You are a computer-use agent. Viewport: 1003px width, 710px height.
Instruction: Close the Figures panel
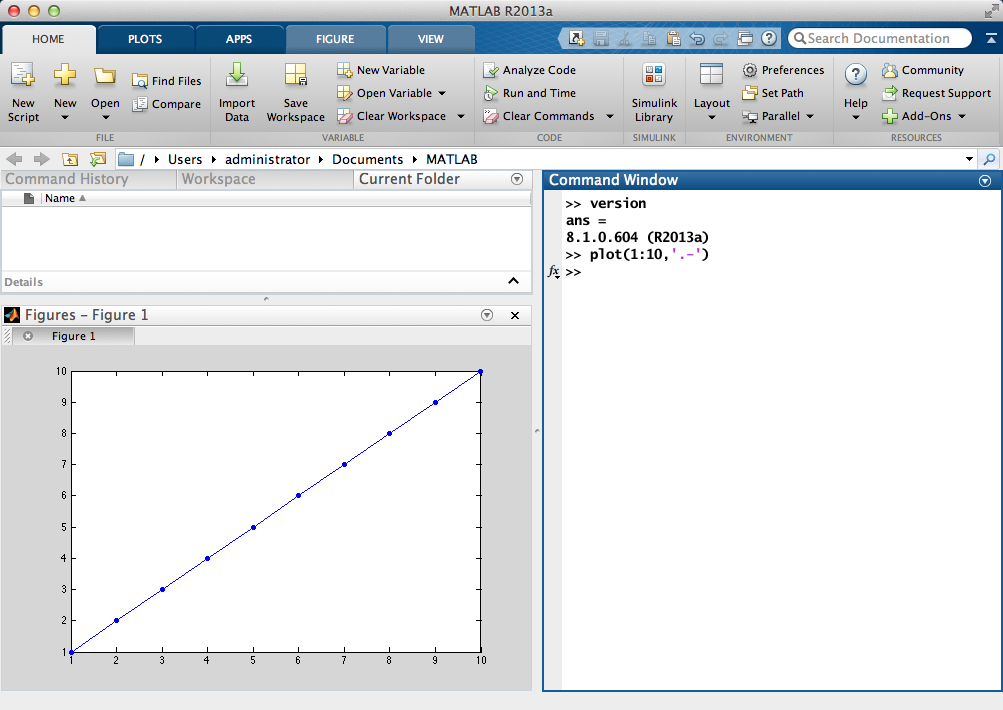515,315
